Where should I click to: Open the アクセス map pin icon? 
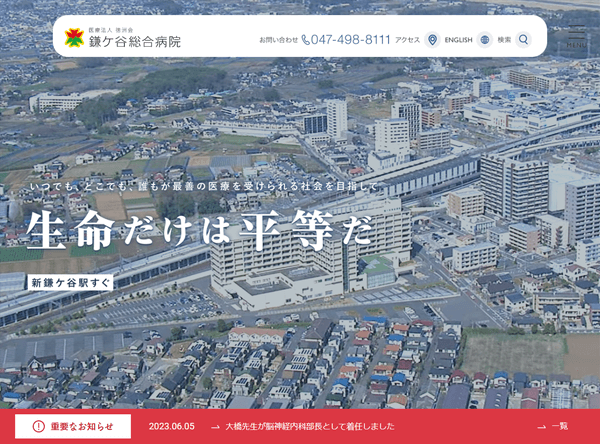click(432, 39)
